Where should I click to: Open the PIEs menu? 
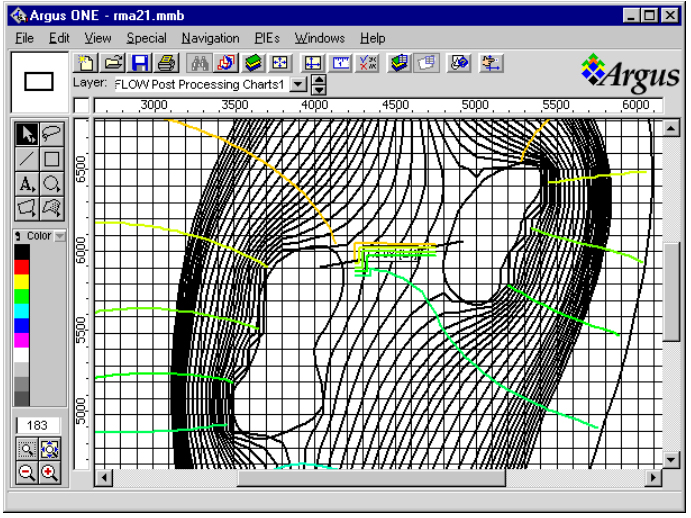267,38
